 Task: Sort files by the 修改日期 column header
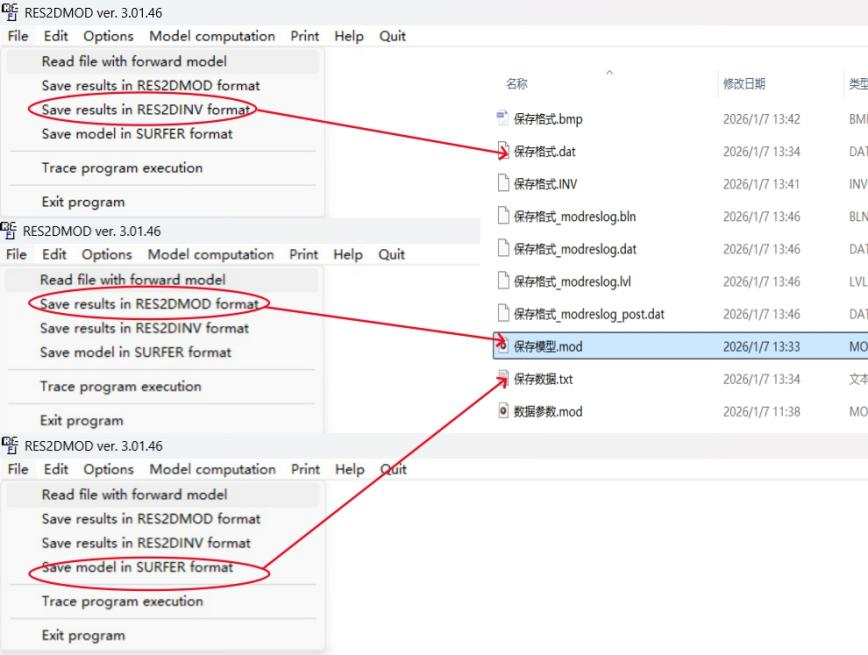click(744, 85)
